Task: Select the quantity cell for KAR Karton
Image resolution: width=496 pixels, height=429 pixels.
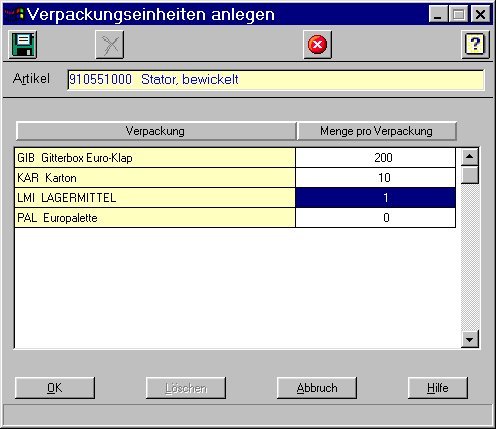Action: coord(376,178)
